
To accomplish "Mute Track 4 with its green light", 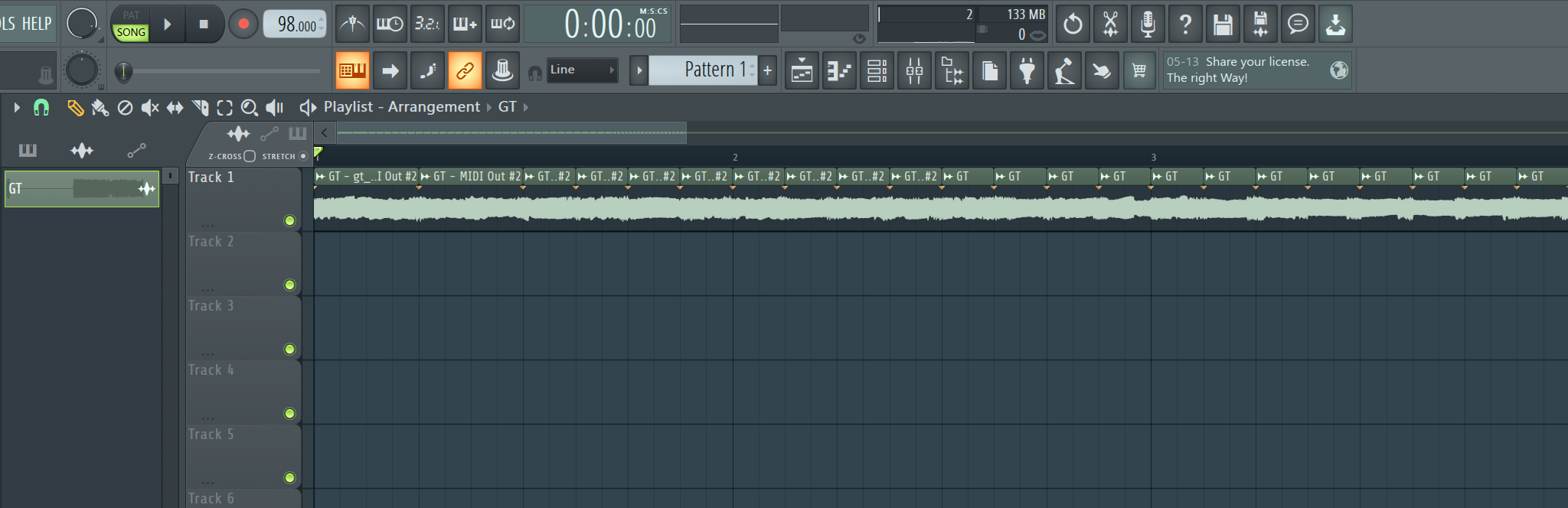I will pyautogui.click(x=289, y=414).
